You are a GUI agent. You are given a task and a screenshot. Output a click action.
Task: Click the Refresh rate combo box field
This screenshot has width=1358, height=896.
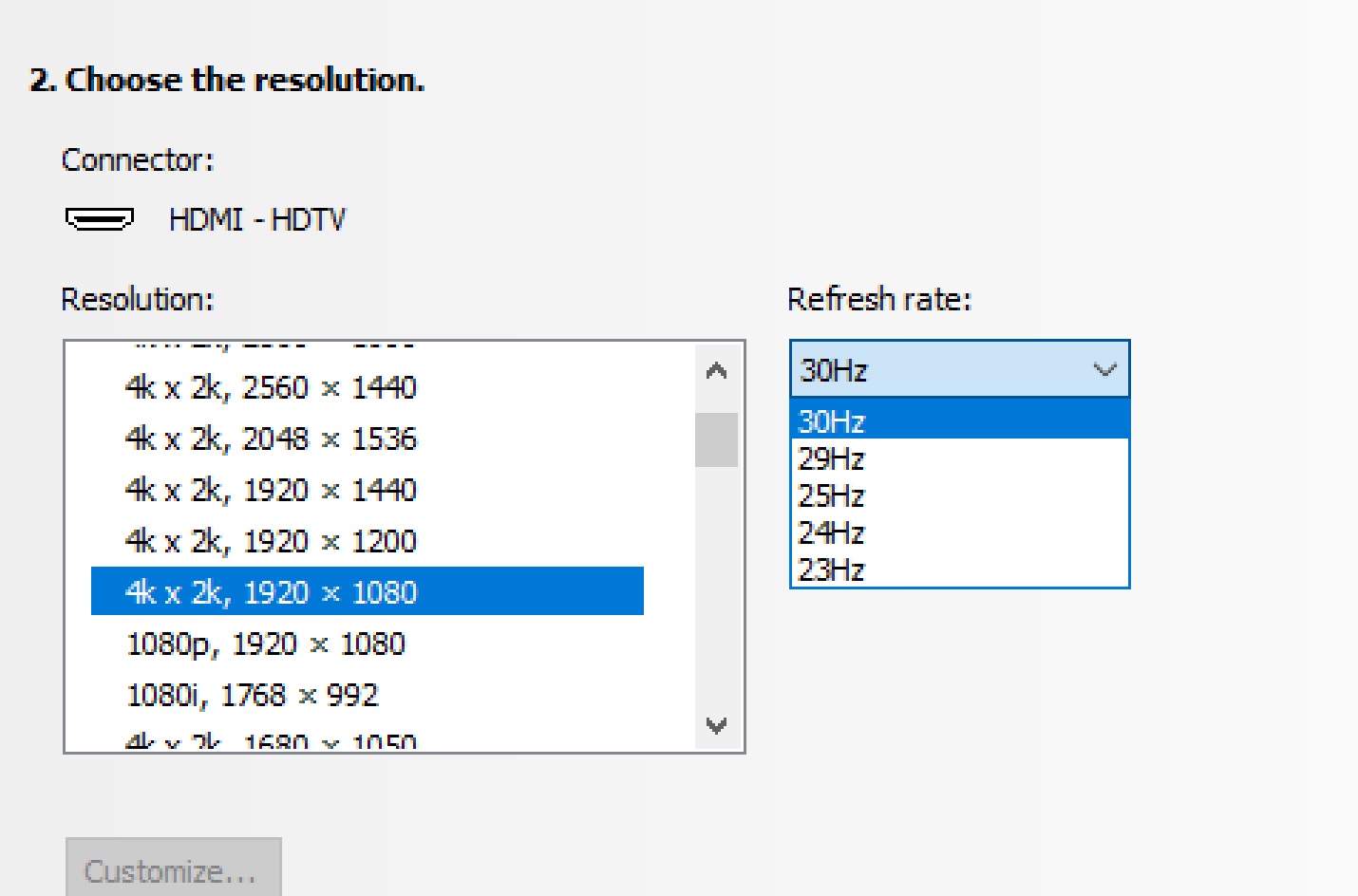(940, 369)
